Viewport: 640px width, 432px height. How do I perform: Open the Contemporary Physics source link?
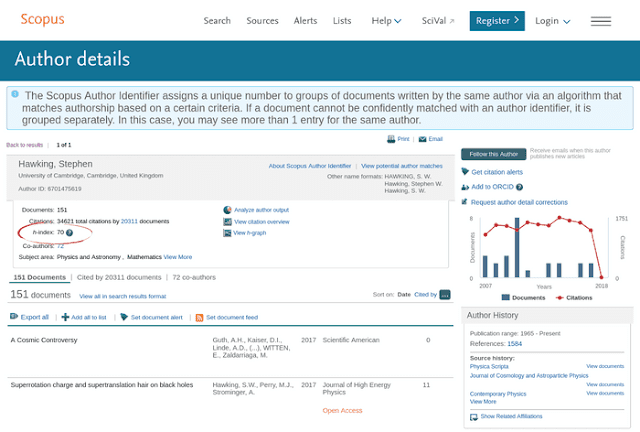tap(498, 394)
